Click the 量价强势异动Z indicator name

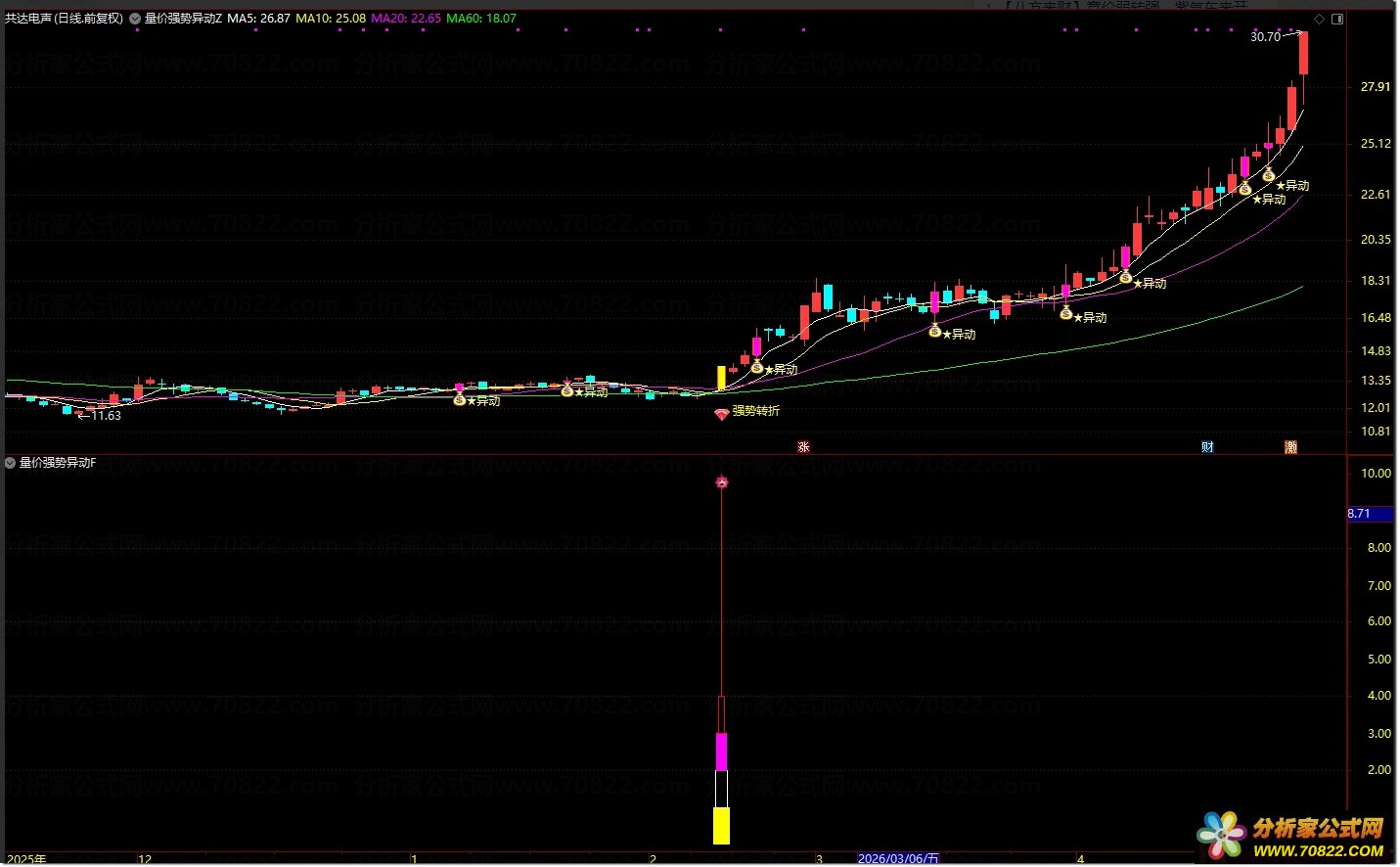tap(184, 19)
